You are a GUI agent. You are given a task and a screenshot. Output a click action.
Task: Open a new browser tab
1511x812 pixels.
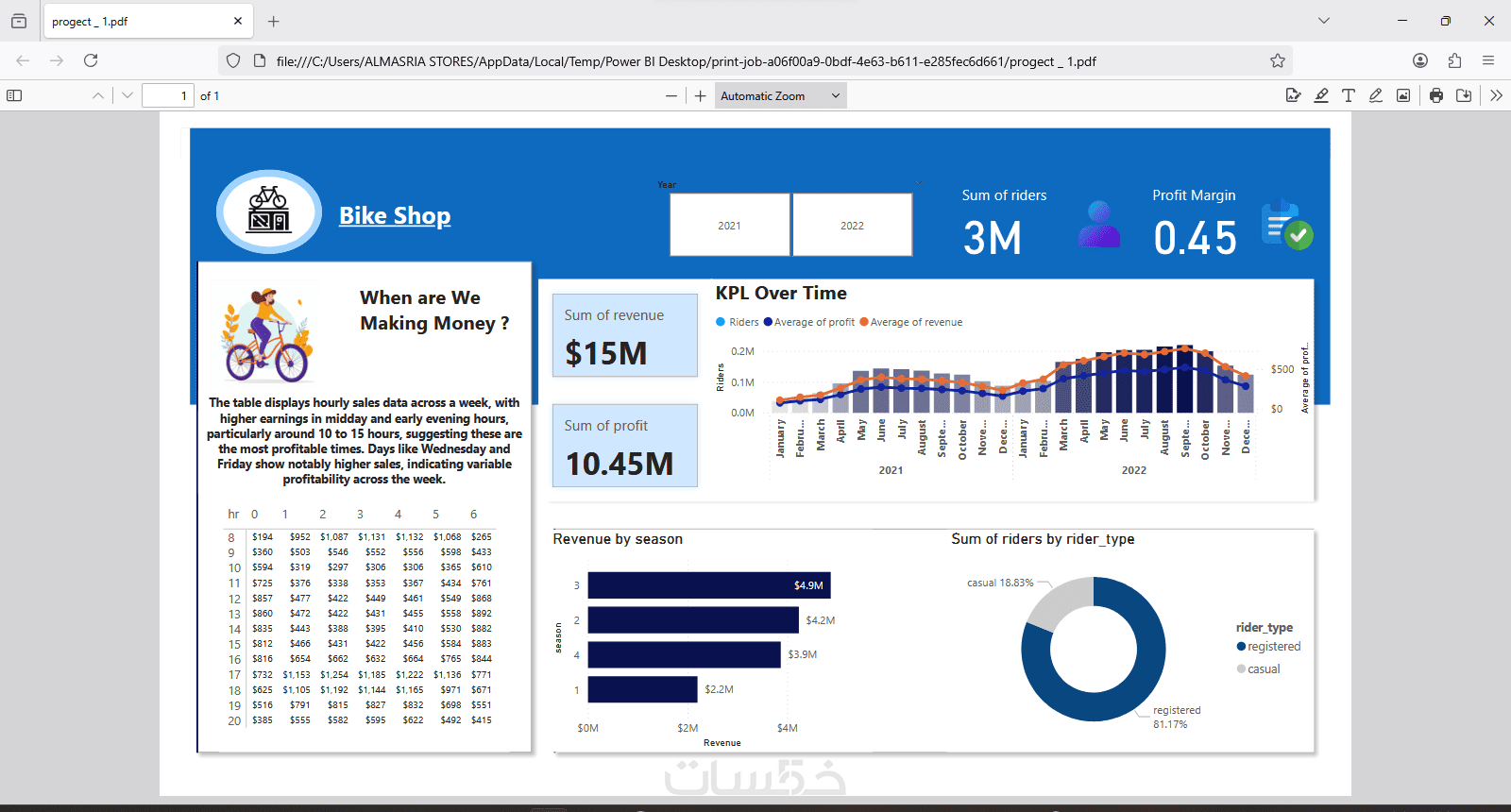tap(274, 21)
